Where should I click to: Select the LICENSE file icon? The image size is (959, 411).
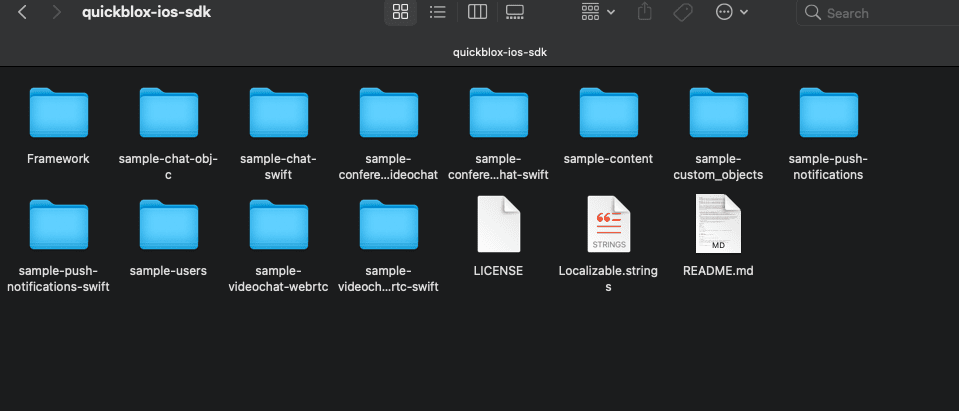click(498, 224)
